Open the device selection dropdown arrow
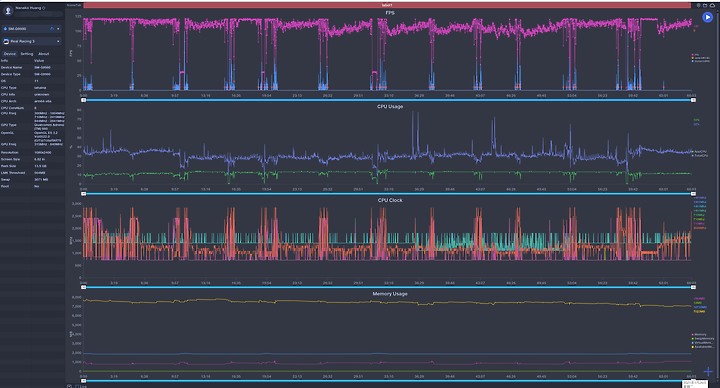Image resolution: width=720 pixels, height=388 pixels. tap(58, 28)
